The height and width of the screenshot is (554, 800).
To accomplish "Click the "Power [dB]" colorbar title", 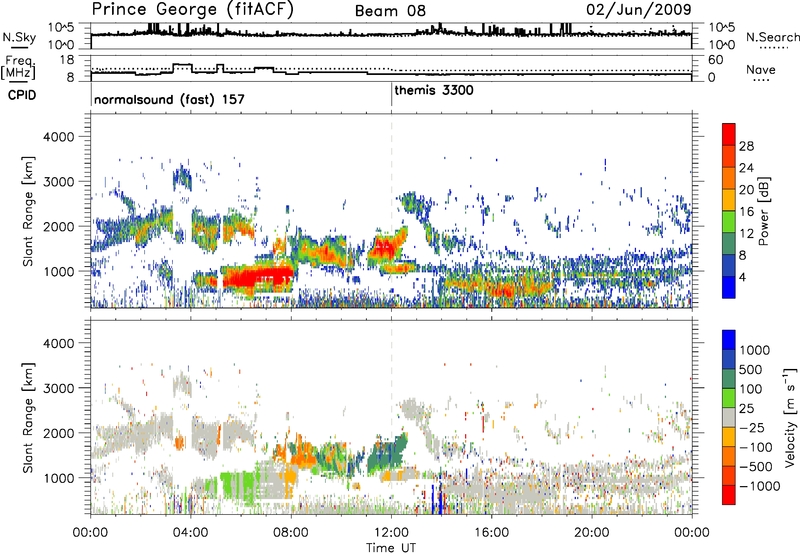I will click(x=763, y=211).
